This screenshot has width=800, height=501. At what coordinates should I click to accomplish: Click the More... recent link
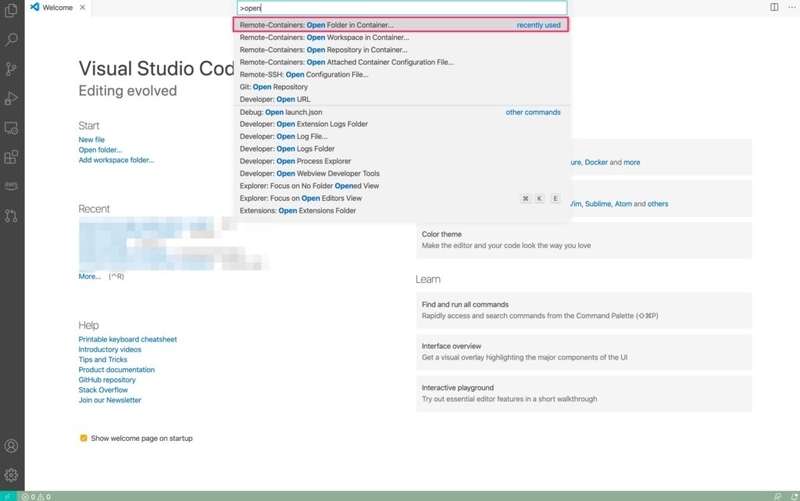point(89,276)
